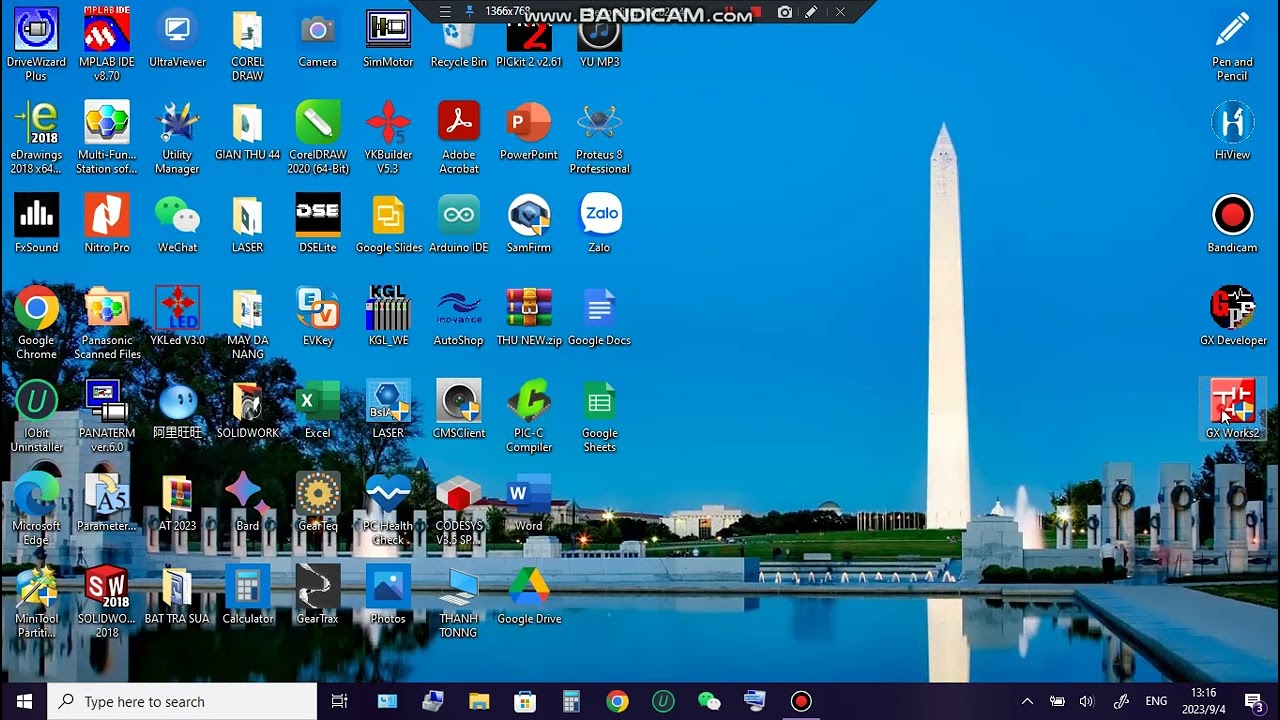Launch IObit Uninstaller from the desktop
Image resolution: width=1280 pixels, height=720 pixels.
point(36,417)
